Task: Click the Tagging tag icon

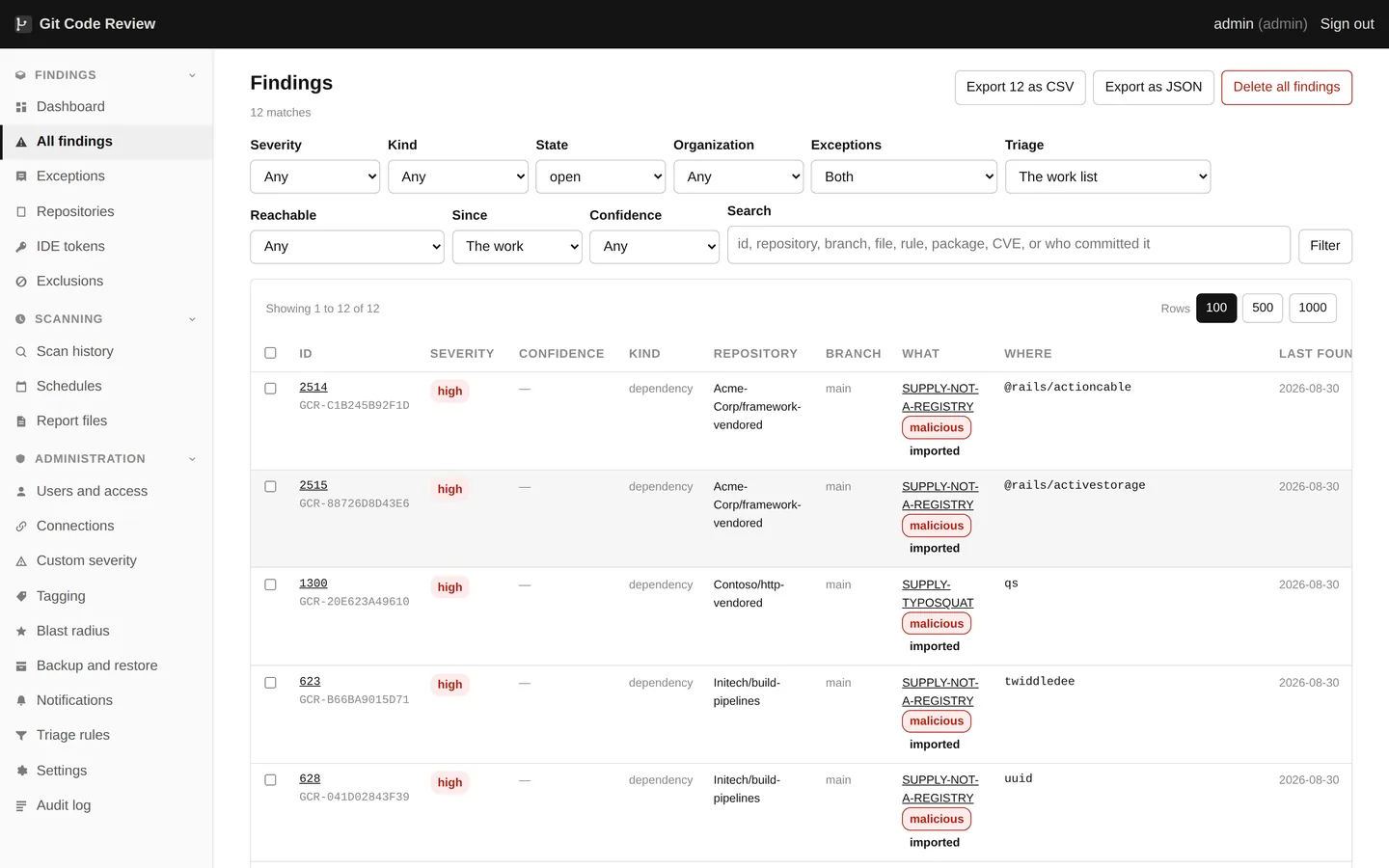Action: point(21,597)
